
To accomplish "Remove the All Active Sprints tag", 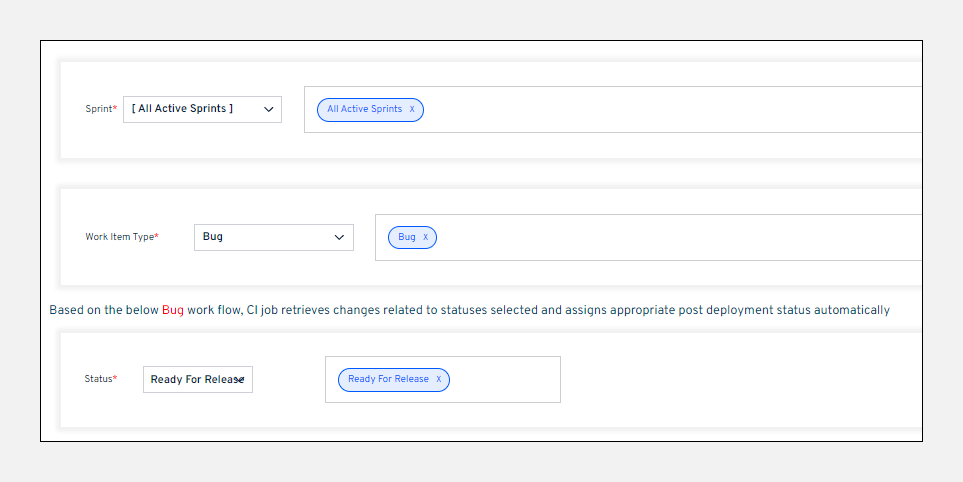I will pyautogui.click(x=412, y=109).
